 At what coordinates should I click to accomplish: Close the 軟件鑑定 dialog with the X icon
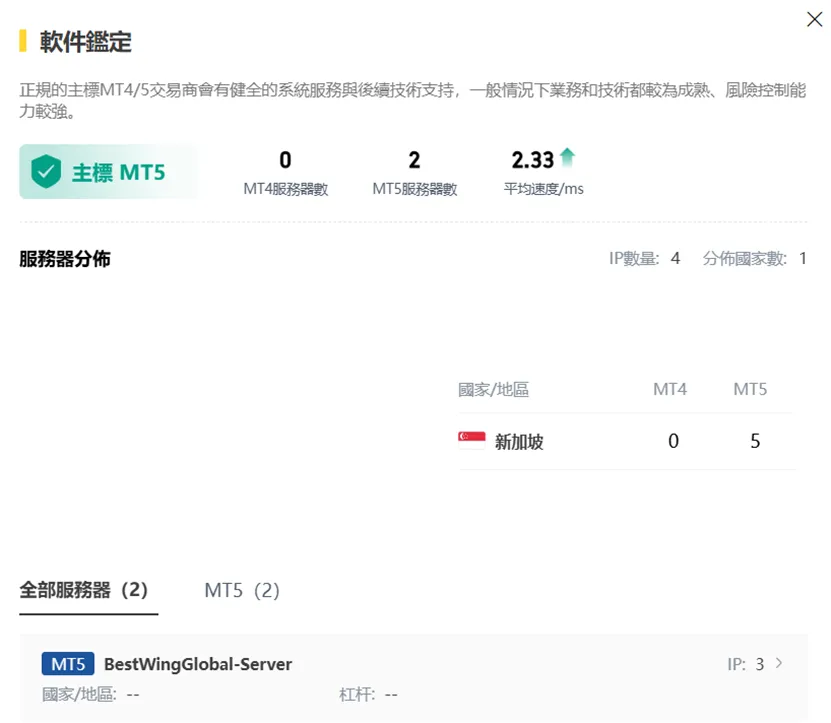tap(814, 19)
